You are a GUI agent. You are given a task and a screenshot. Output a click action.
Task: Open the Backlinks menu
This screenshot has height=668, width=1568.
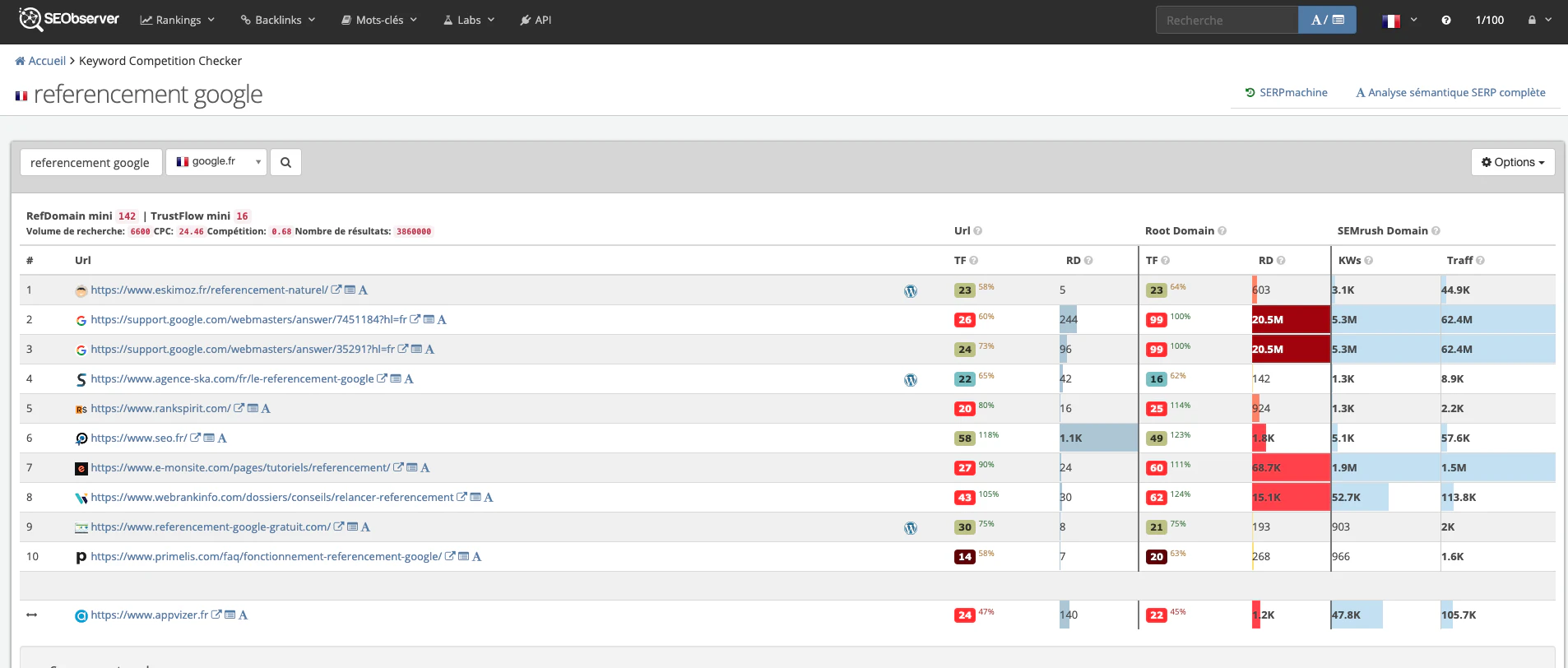coord(278,20)
